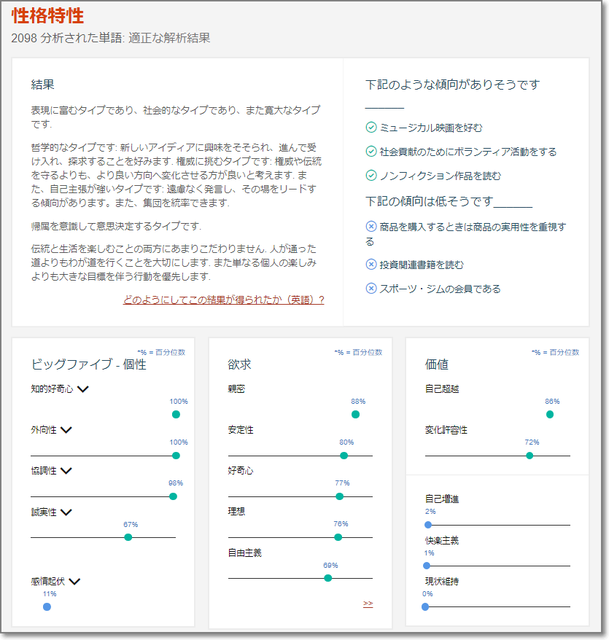Screen dimensions: 609x640
Task: Click the 自己増進 2% blue slider dot
Action: (428, 523)
